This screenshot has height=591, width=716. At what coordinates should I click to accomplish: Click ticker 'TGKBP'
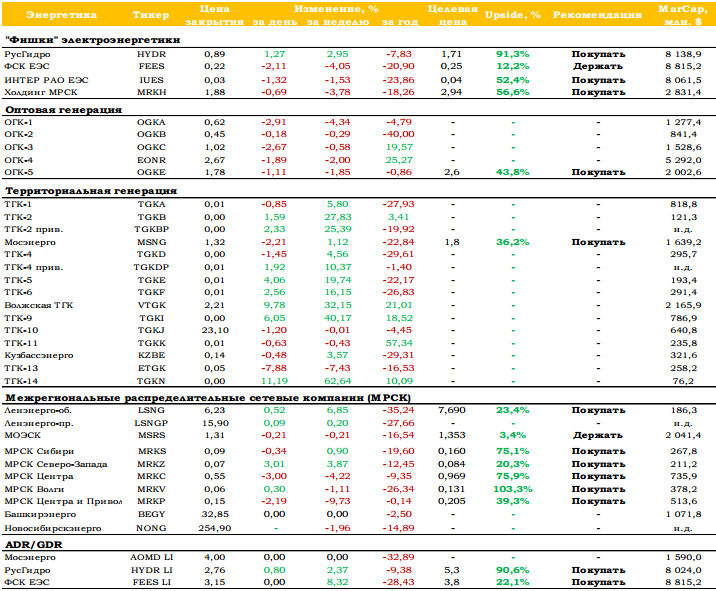(151, 229)
